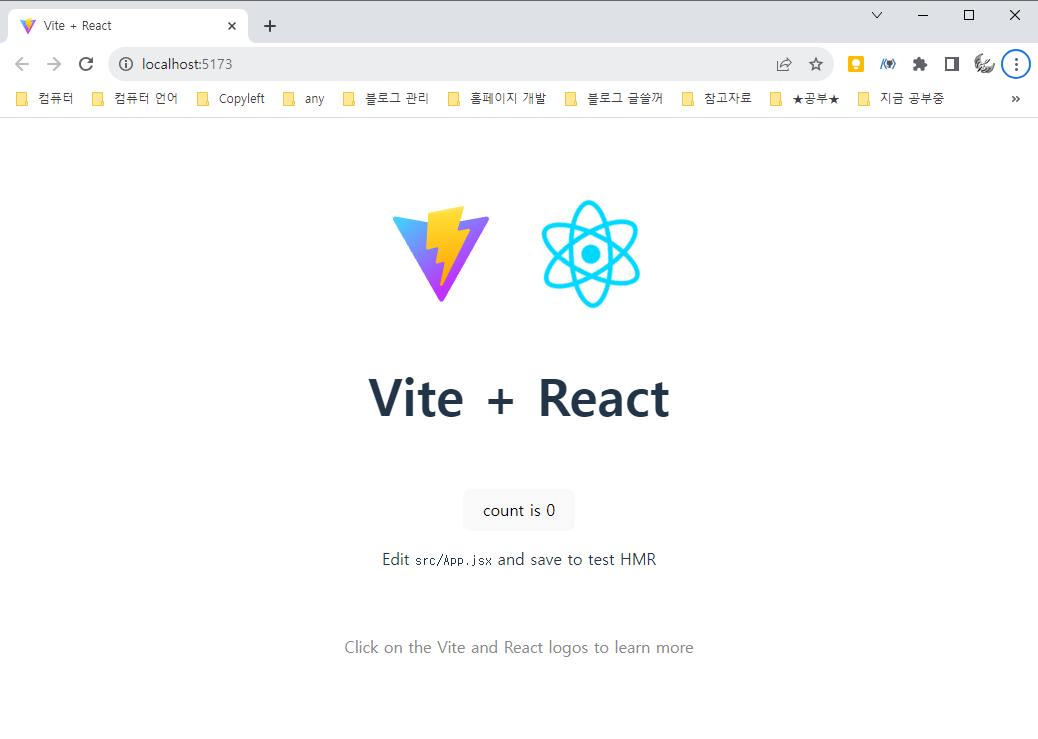Reload the localhost page
This screenshot has height=739, width=1038.
(86, 64)
